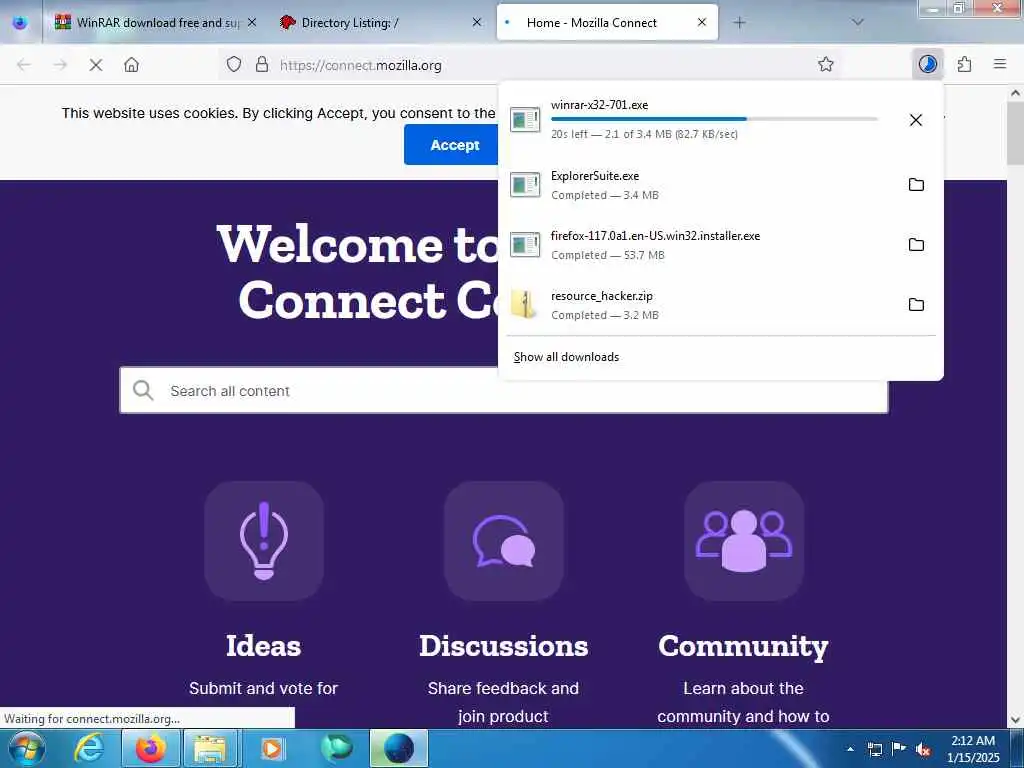
Task: Open a new tab with the plus button
Action: [739, 23]
